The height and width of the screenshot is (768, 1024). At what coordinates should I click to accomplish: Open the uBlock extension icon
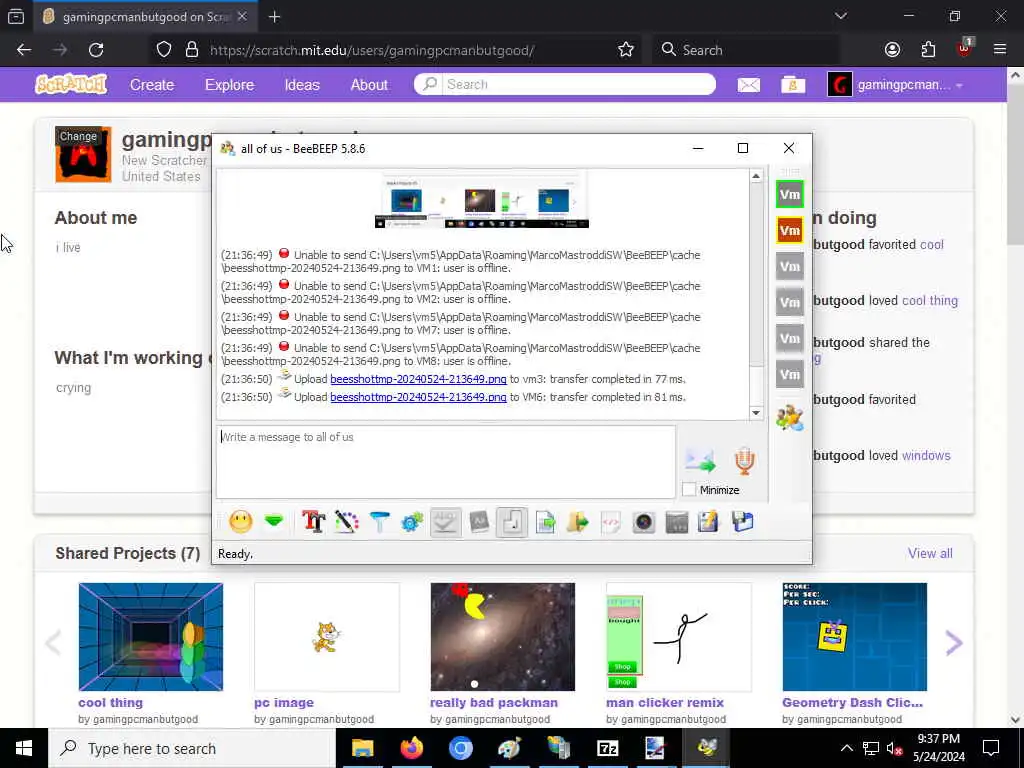[x=965, y=48]
